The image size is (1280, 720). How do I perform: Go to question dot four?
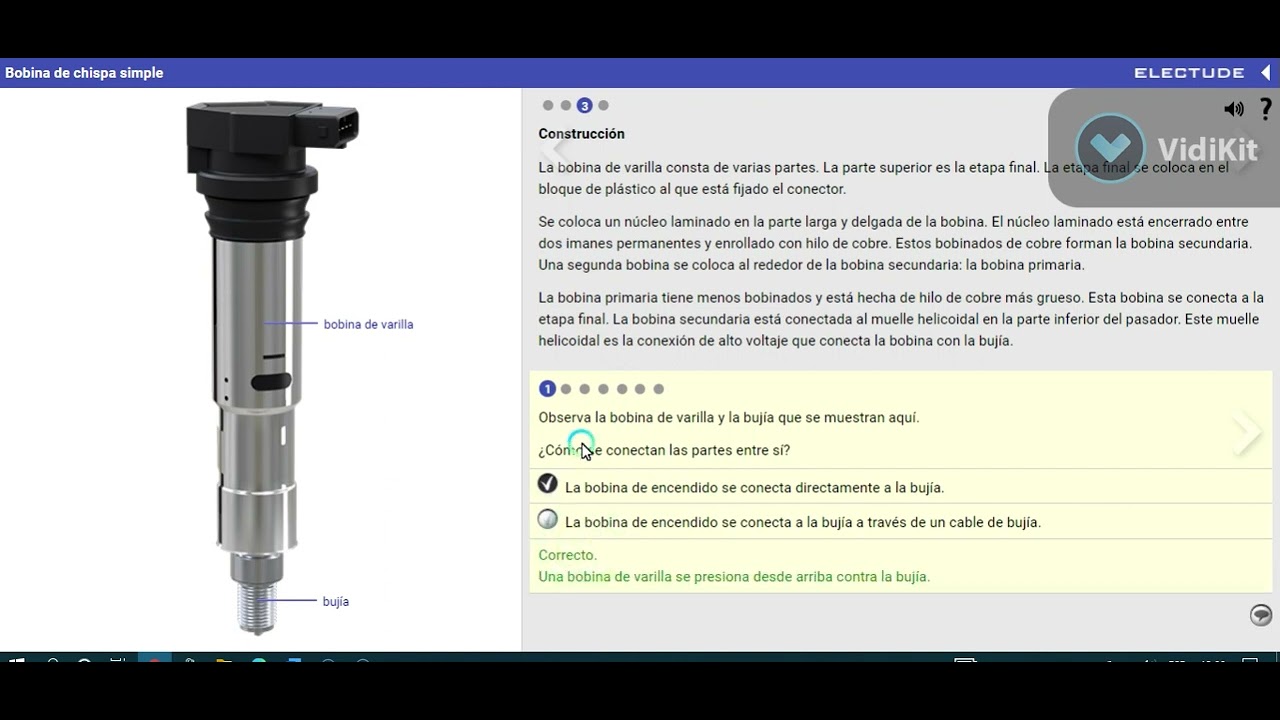click(603, 389)
